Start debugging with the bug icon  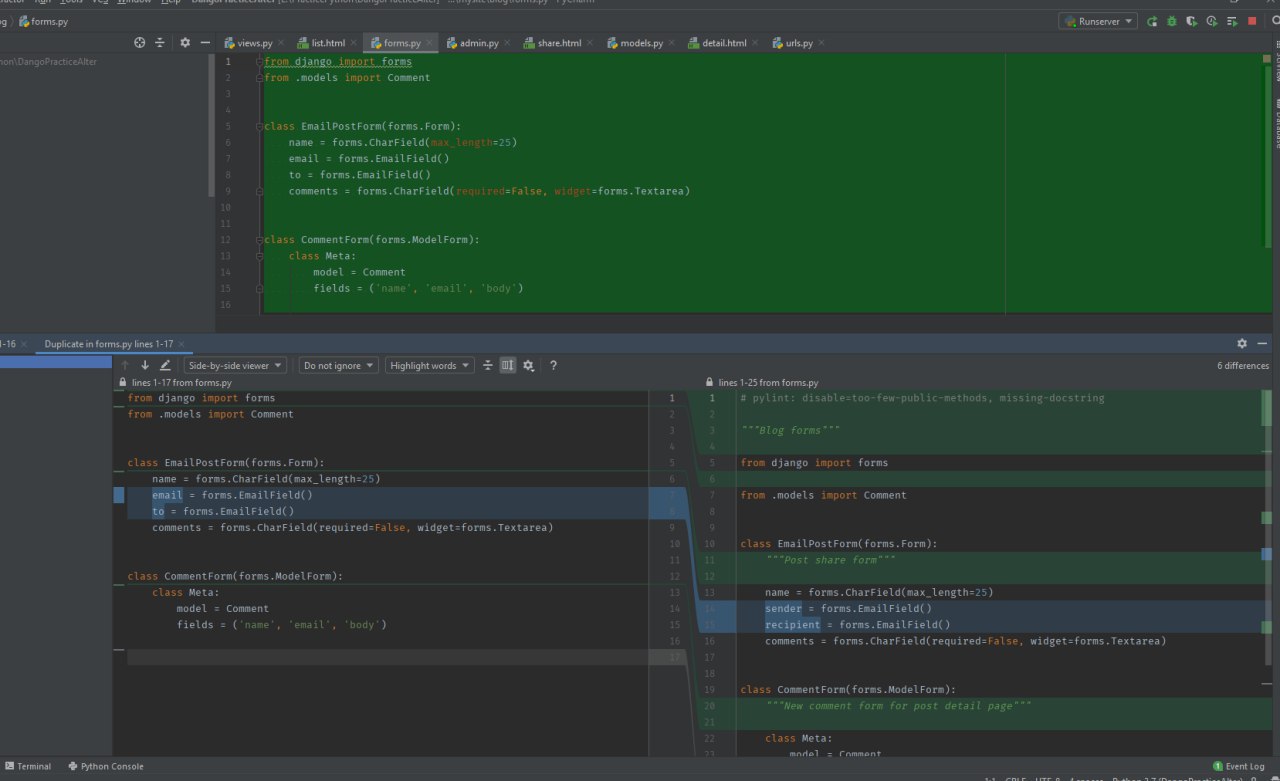click(1171, 21)
